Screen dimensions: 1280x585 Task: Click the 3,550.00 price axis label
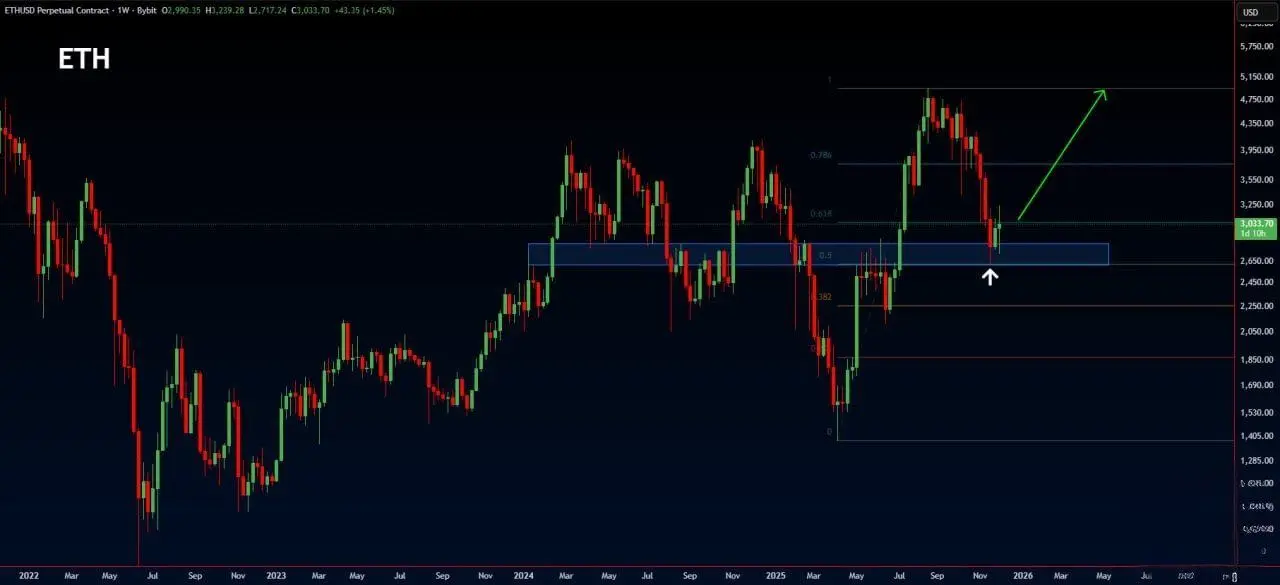[1256, 180]
